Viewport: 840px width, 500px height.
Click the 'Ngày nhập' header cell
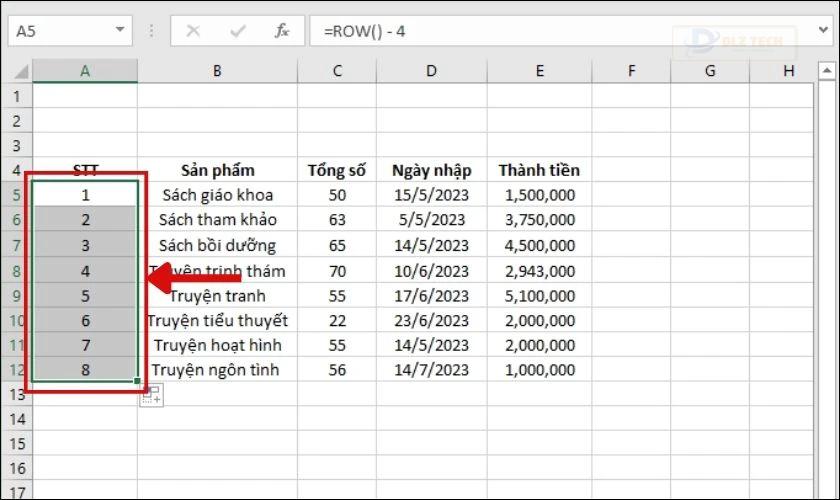(x=432, y=170)
